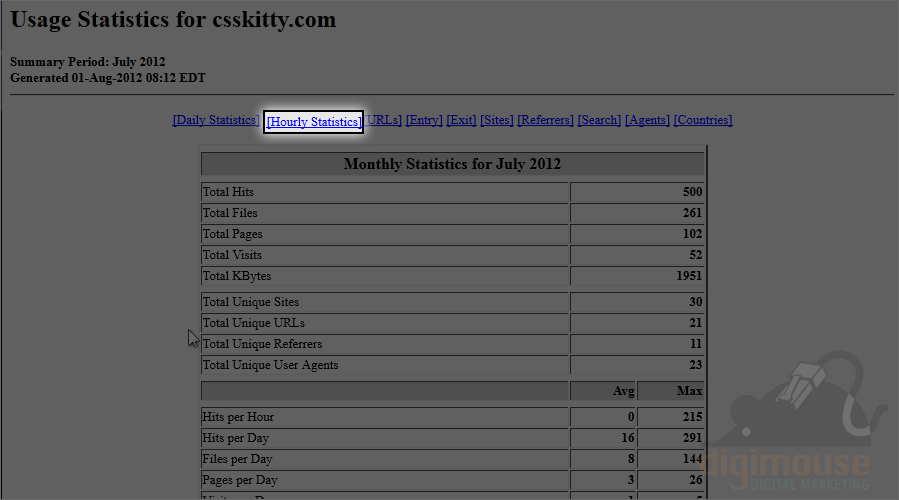This screenshot has width=899, height=500.
Task: Go to the Entry pages link
Action: [424, 120]
